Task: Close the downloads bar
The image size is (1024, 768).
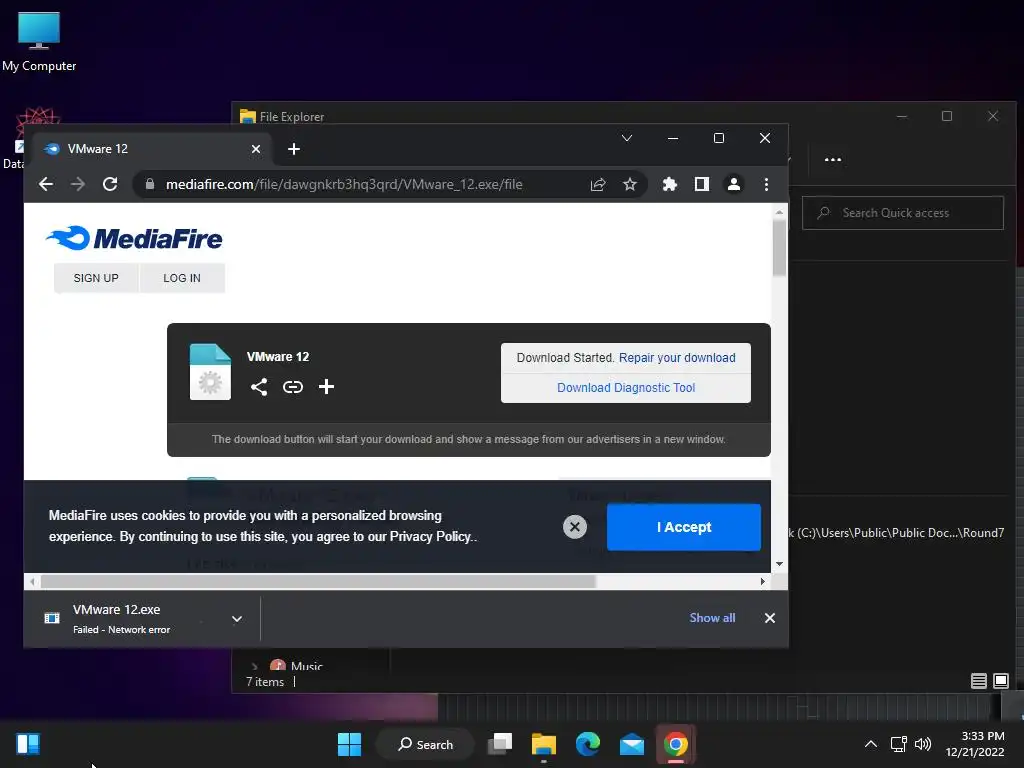Action: tap(770, 618)
